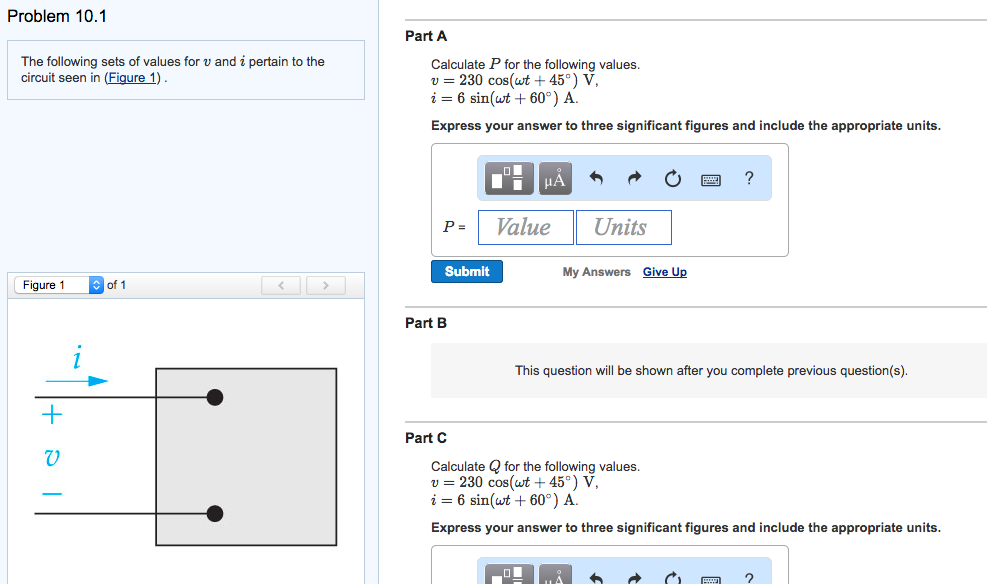This screenshot has width=987, height=584.
Task: Click the Units input field for P
Action: click(623, 227)
